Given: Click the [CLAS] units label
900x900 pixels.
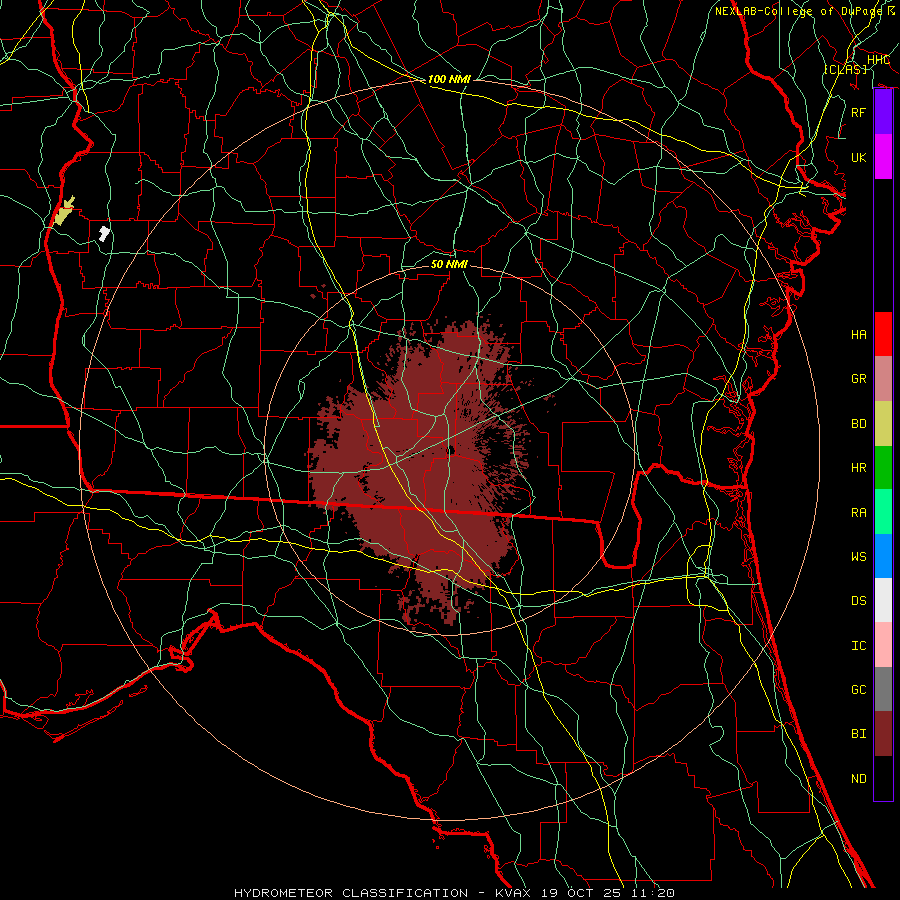Looking at the screenshot, I should [x=845, y=69].
